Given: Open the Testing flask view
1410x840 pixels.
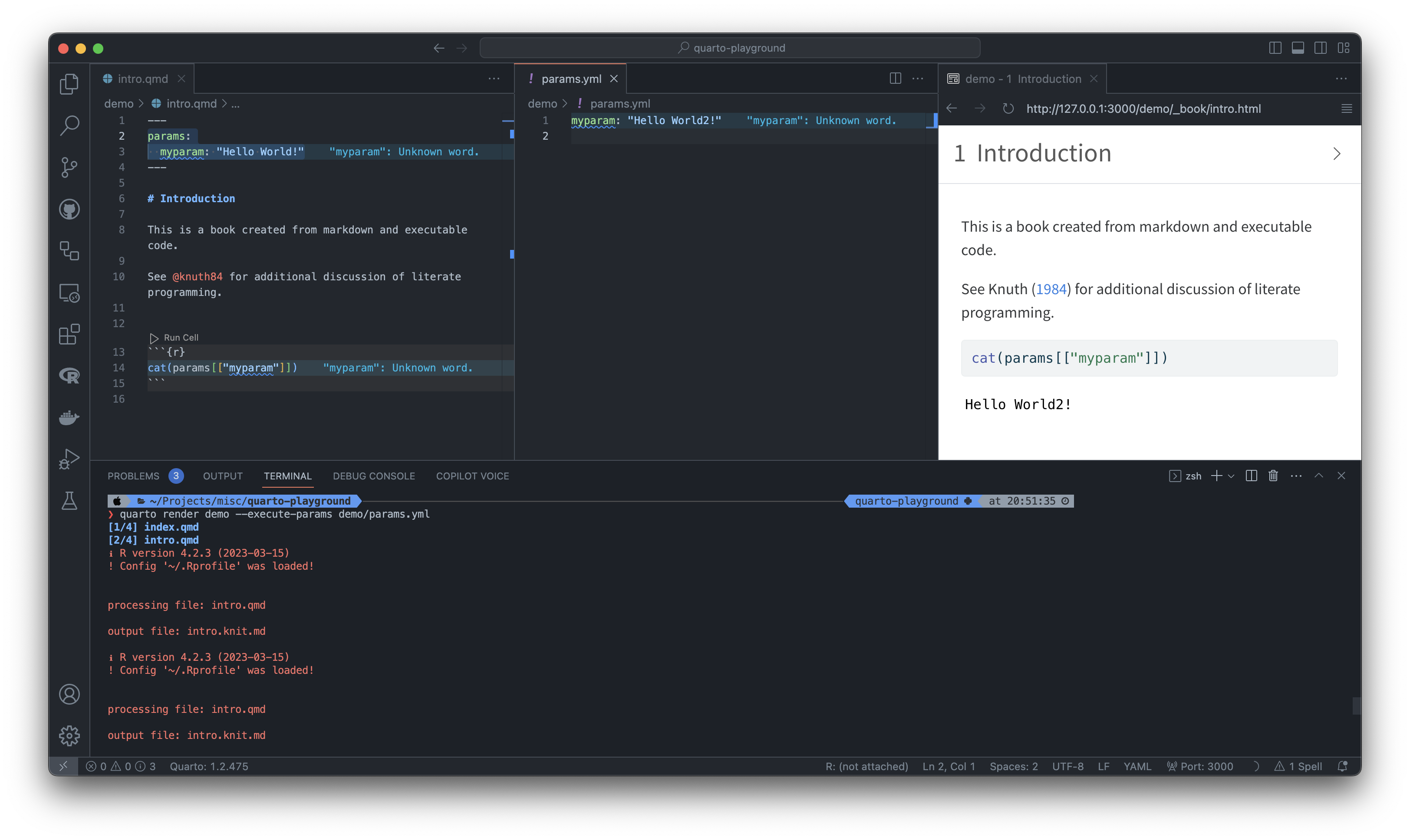Looking at the screenshot, I should pyautogui.click(x=69, y=501).
